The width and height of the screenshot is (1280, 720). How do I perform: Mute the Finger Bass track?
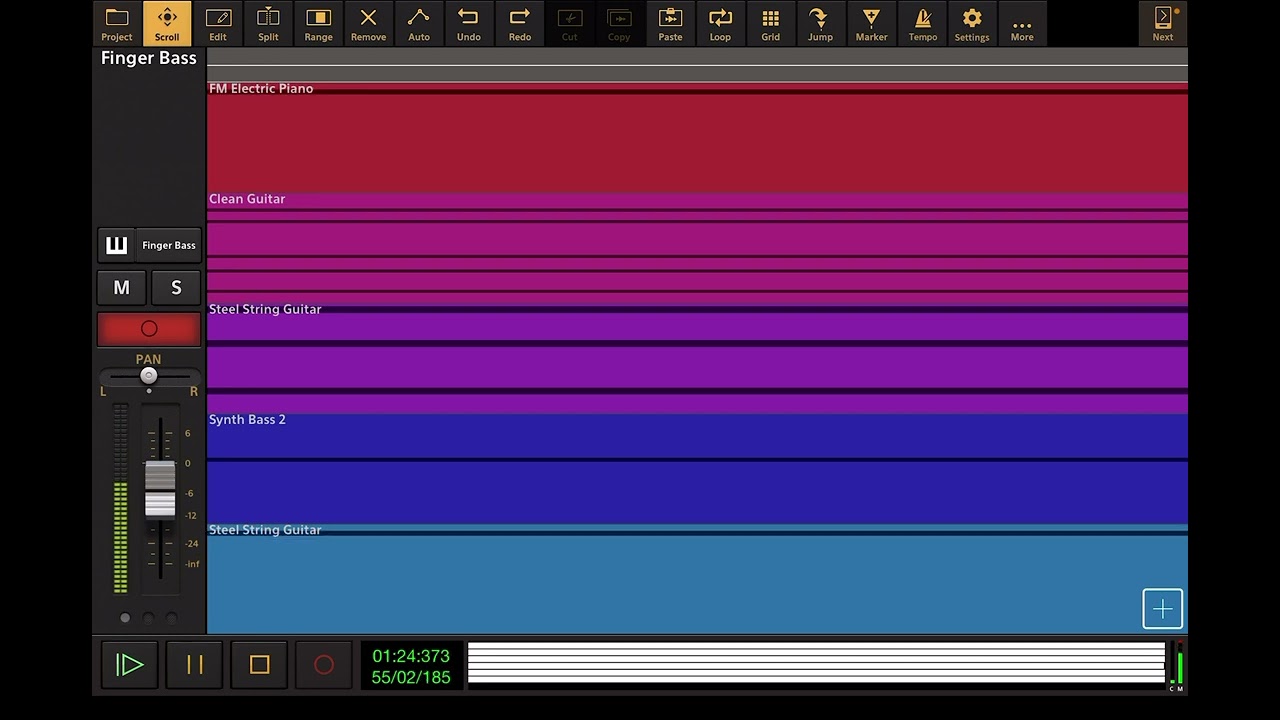(122, 288)
